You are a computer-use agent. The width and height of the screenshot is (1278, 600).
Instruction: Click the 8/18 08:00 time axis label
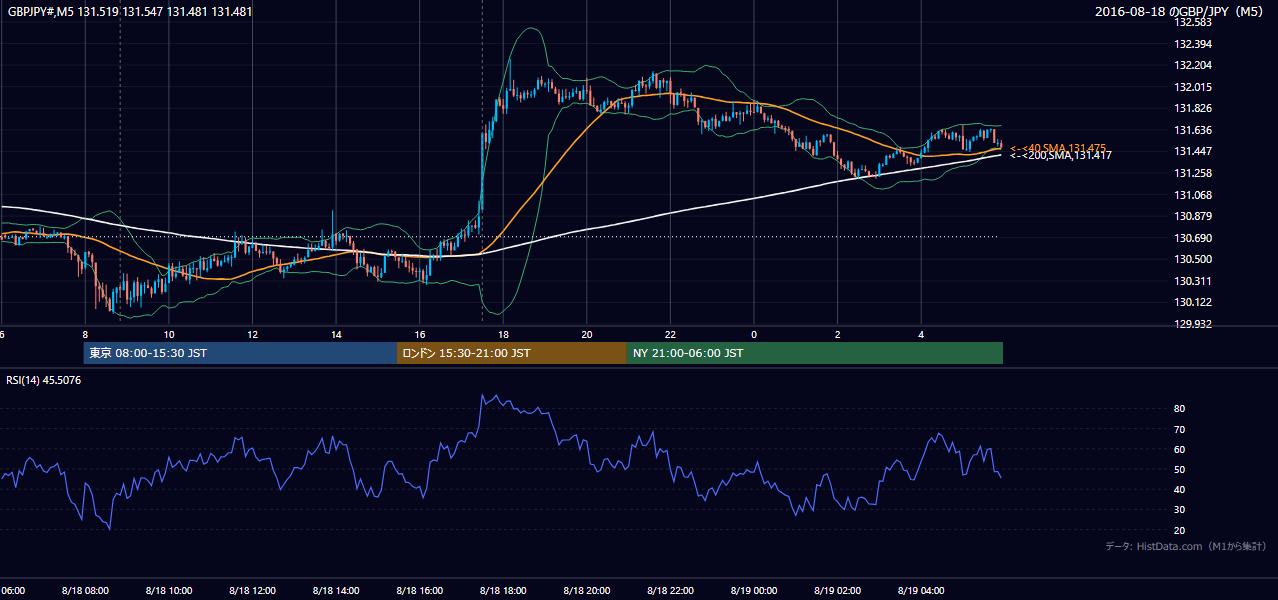coord(84,591)
